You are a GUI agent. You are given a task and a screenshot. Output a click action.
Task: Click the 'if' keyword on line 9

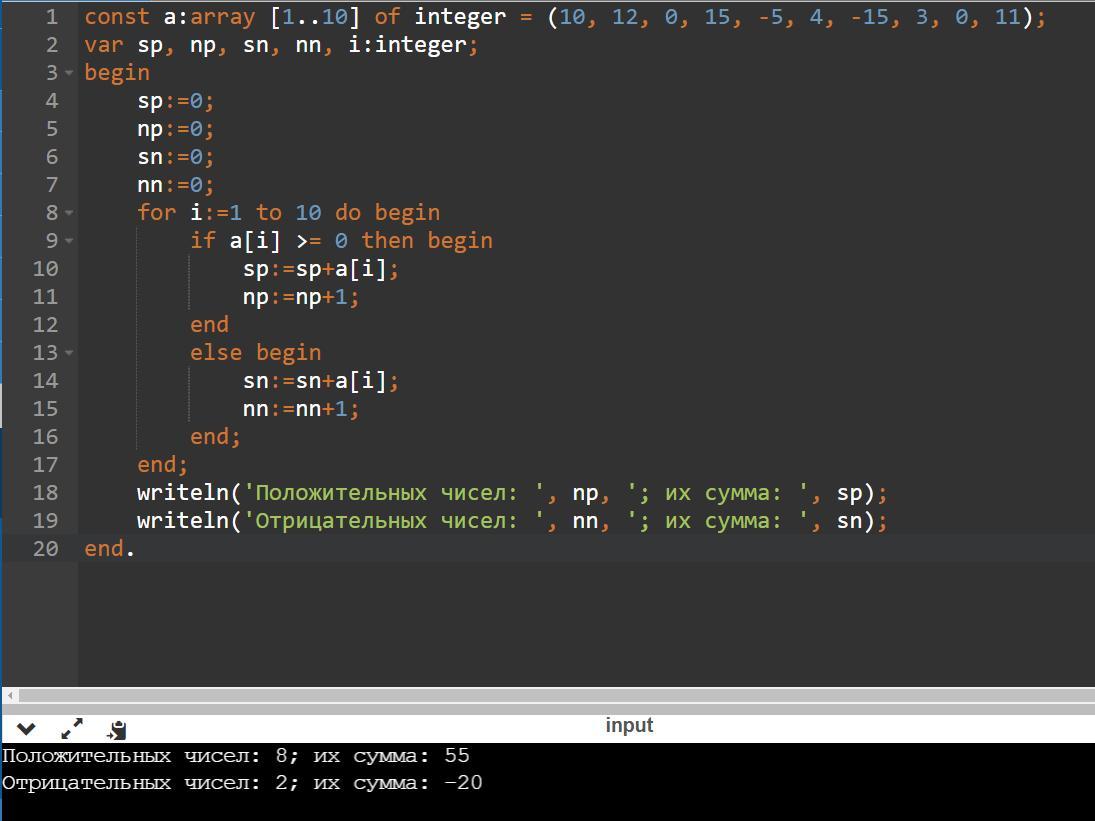pos(203,240)
